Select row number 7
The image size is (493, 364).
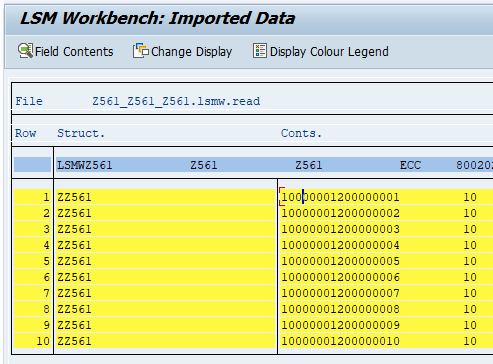coord(46,293)
